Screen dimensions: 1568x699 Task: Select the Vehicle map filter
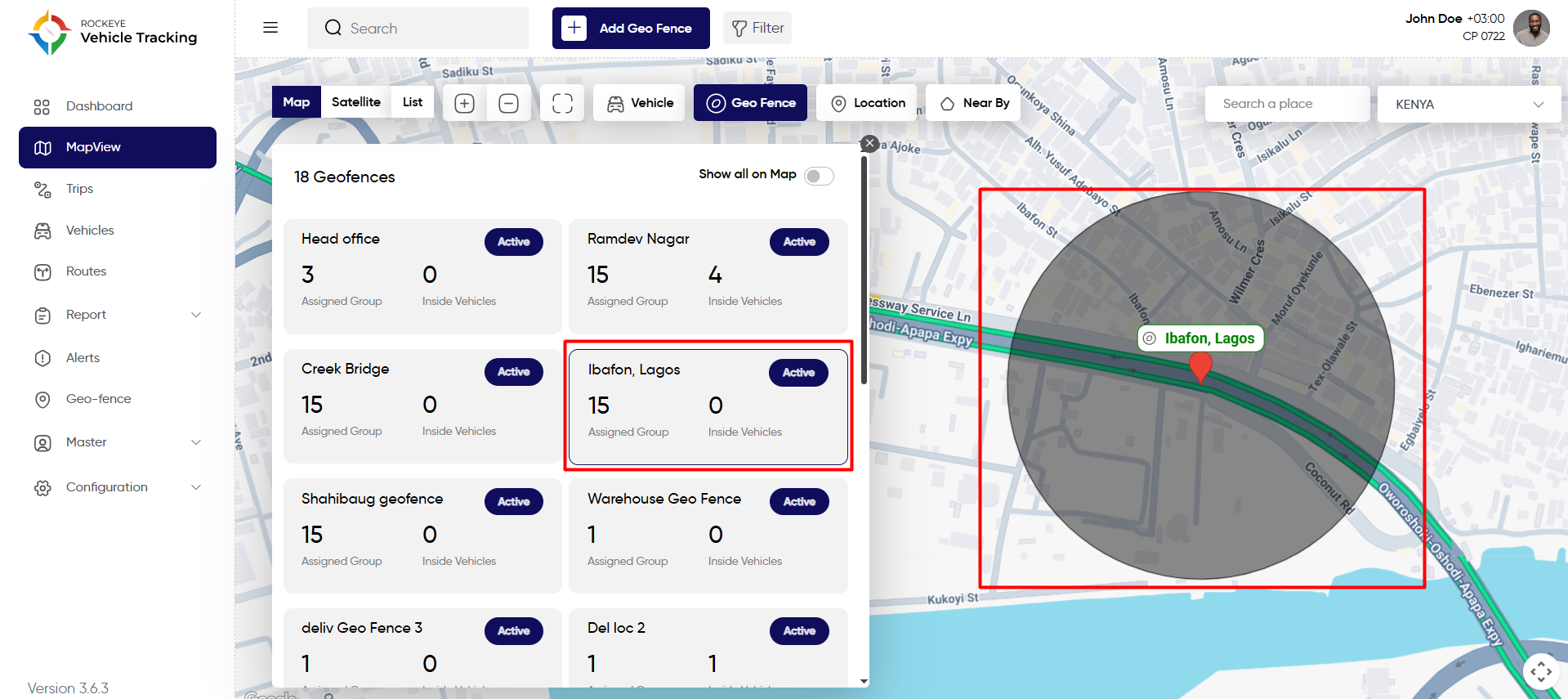pyautogui.click(x=640, y=103)
